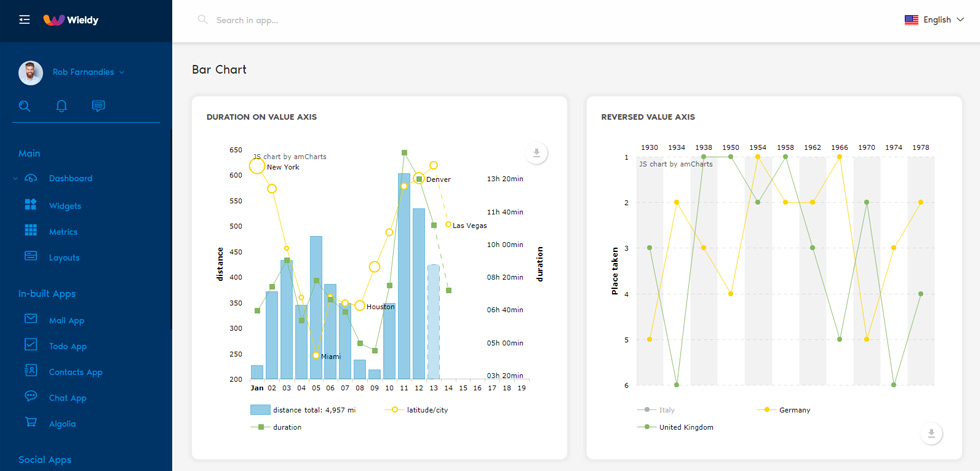Open the messages chat bubble icon
Image resolution: width=980 pixels, height=471 pixels.
click(98, 106)
